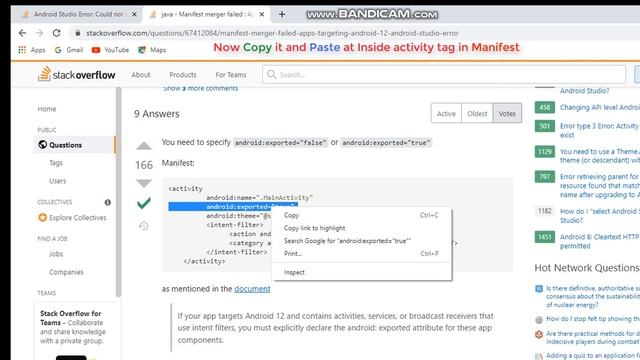Click the left sidebar scrollbar
Image resolution: width=640 pixels, height=360 pixels.
tap(118, 192)
